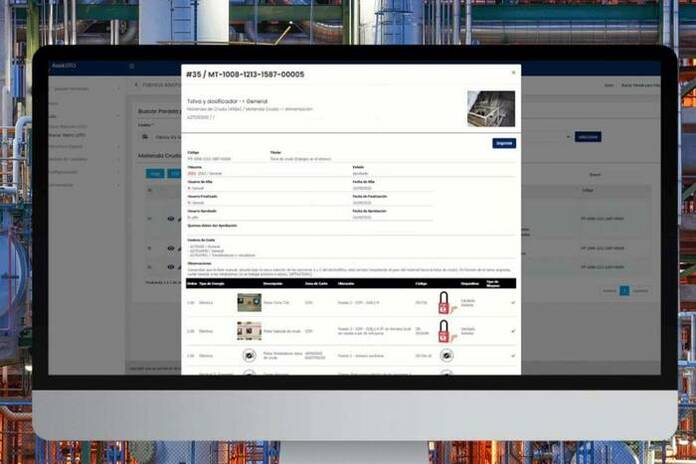Open second row energy source photo
696x464 pixels.
point(248,330)
